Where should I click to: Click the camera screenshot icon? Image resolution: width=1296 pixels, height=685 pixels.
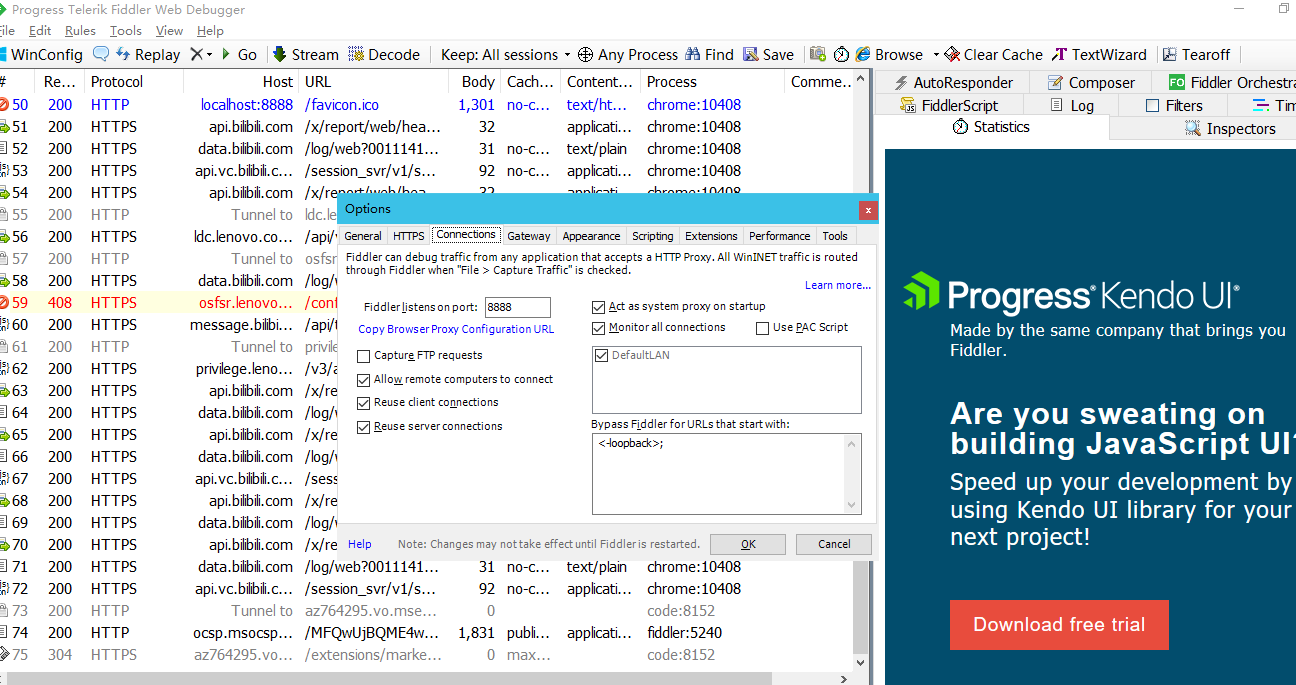click(818, 54)
